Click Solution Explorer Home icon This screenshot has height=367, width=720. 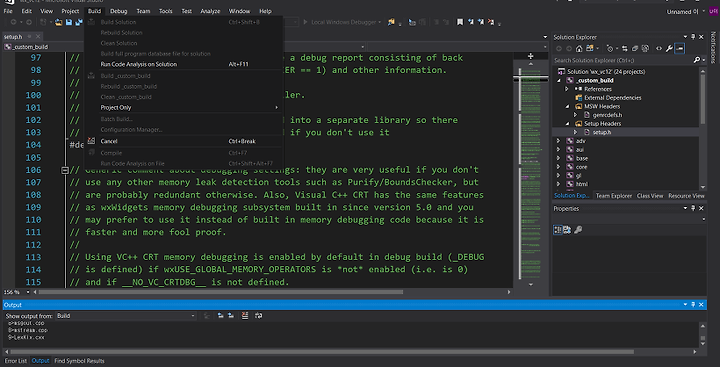coord(579,48)
